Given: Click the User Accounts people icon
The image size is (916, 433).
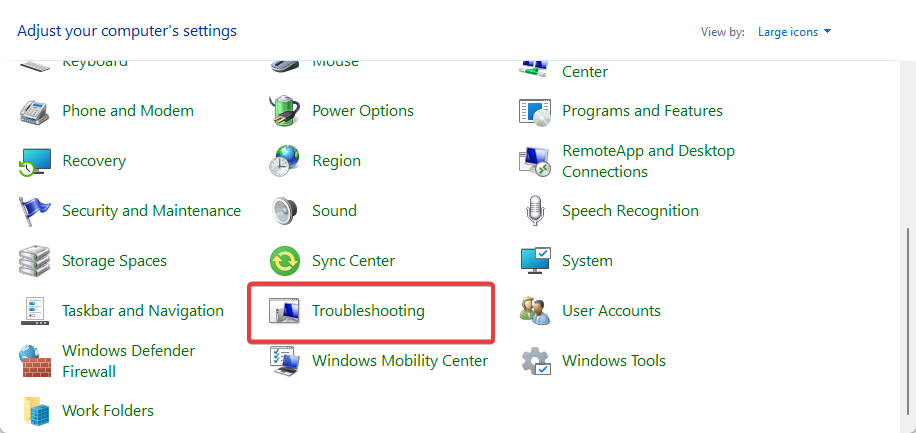Looking at the screenshot, I should [x=535, y=311].
